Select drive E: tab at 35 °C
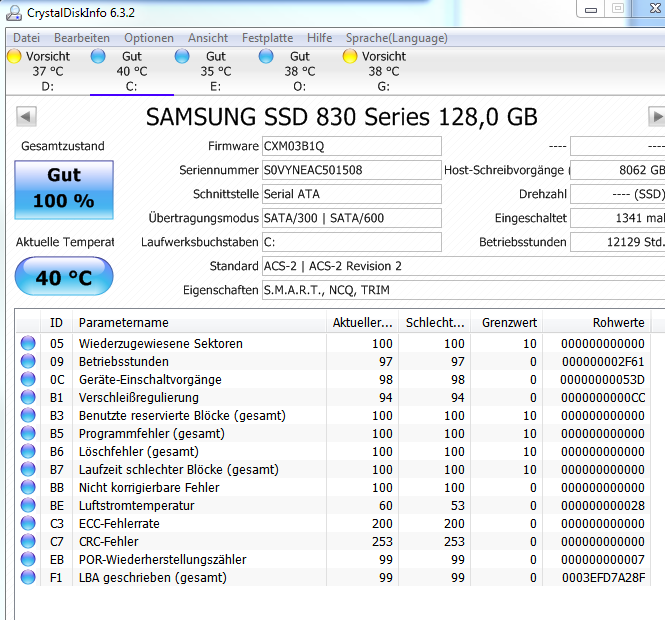Viewport: 665px width, 620px height. pyautogui.click(x=215, y=71)
